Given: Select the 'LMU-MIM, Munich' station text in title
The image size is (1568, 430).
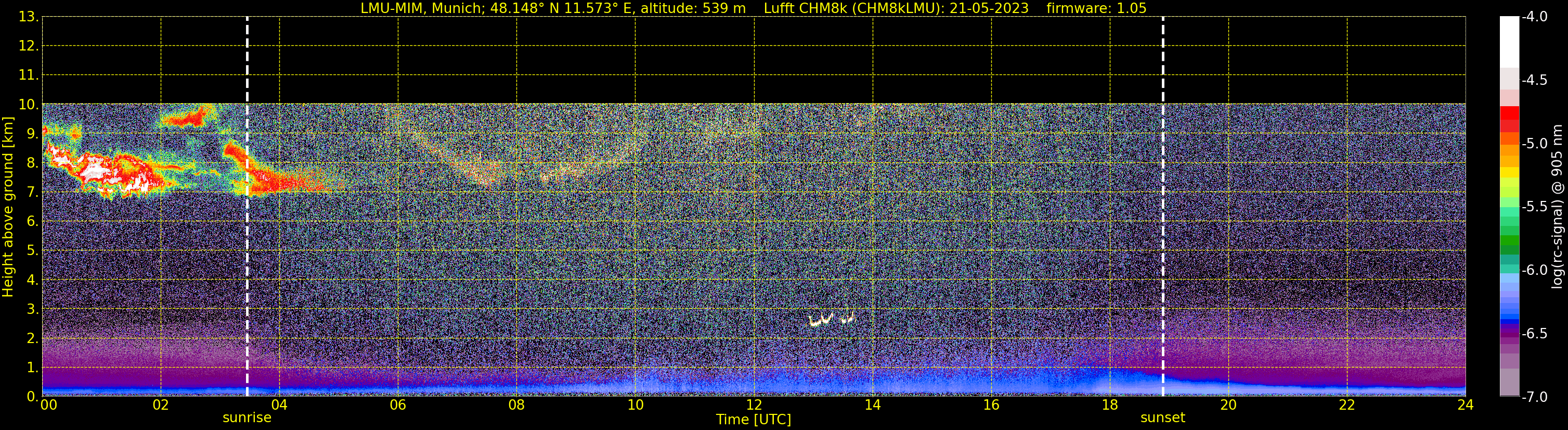Looking at the screenshot, I should tap(421, 8).
